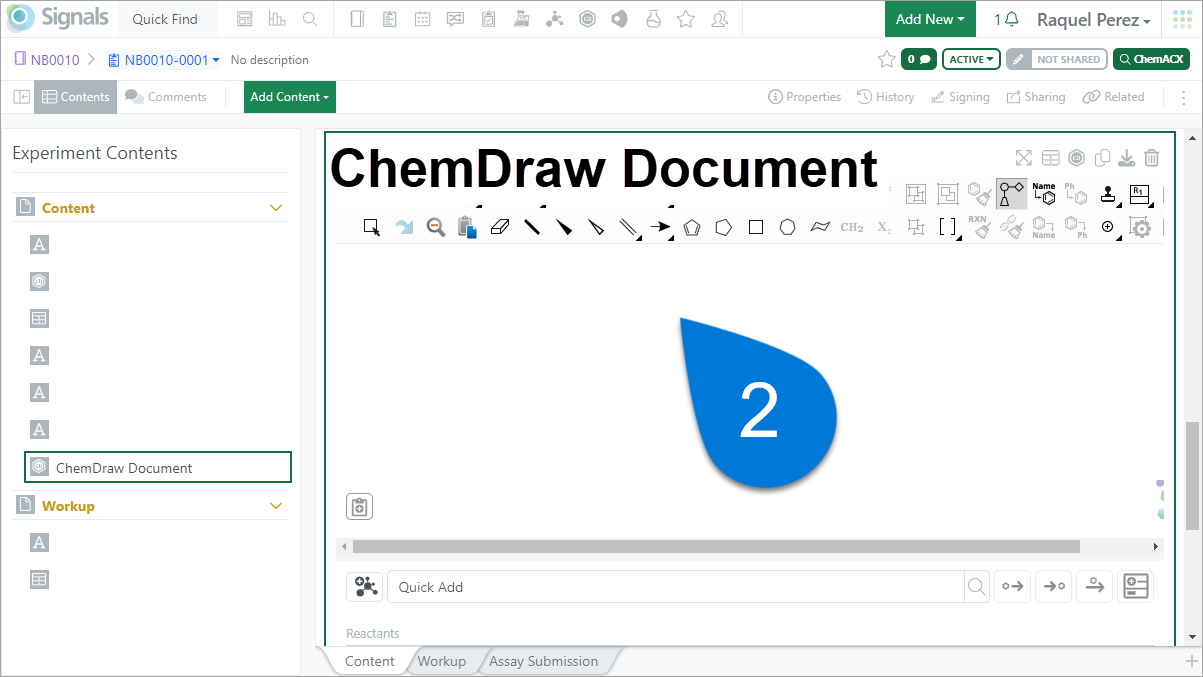1203x677 pixels.
Task: Expand ChemDraw editor to full screen
Action: coord(1023,158)
